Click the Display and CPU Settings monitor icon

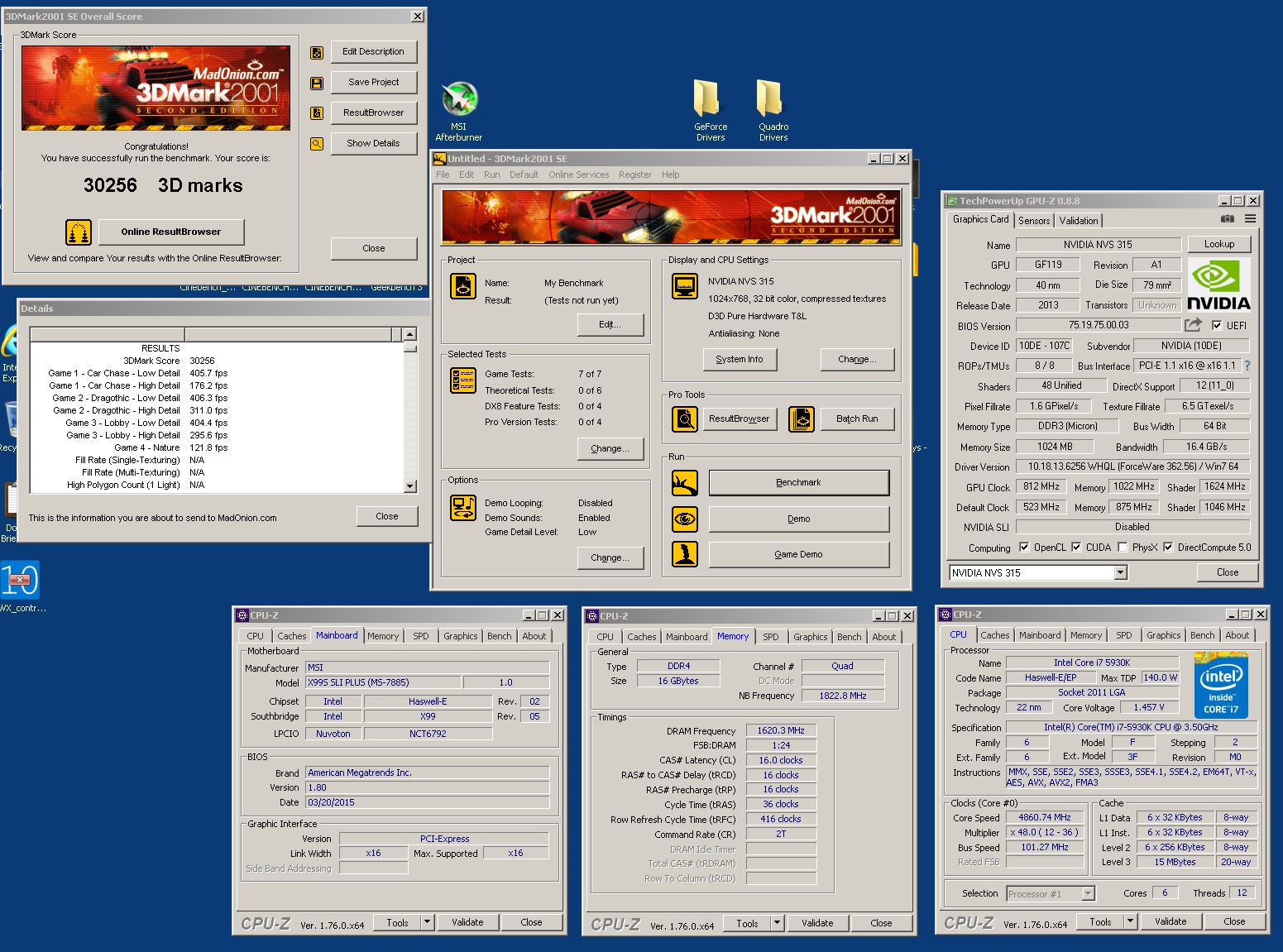pos(685,286)
